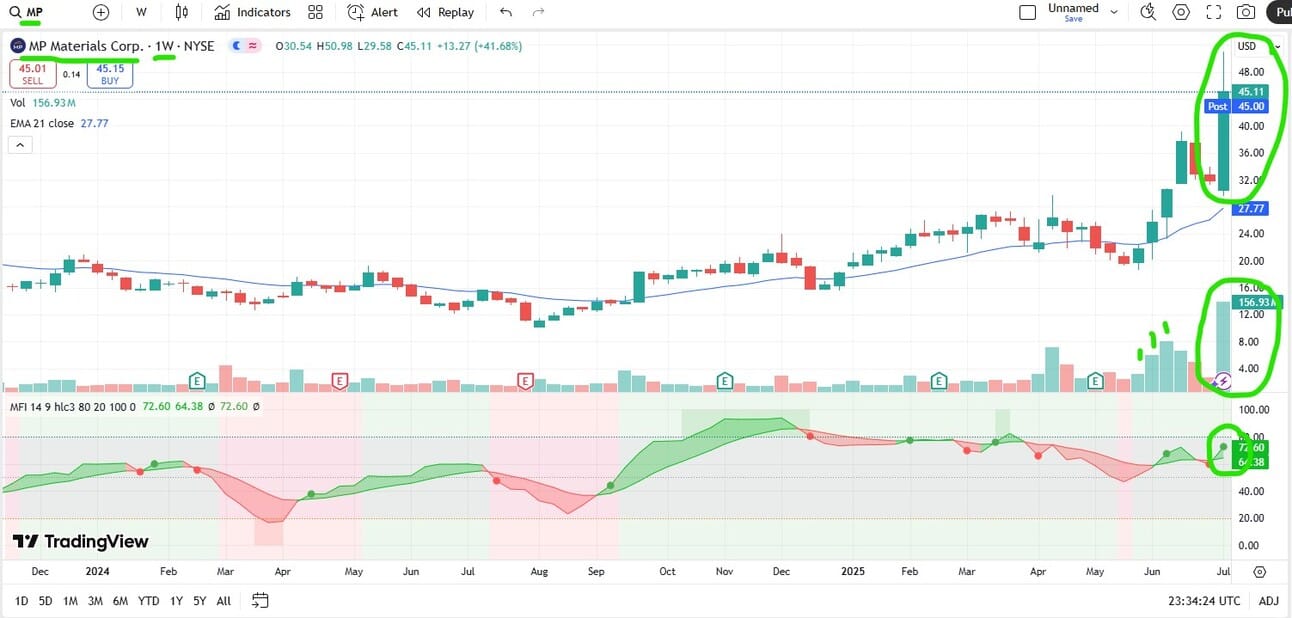The image size is (1292, 618).
Task: Collapse the indicator legend chevron
Action: pyautogui.click(x=20, y=145)
